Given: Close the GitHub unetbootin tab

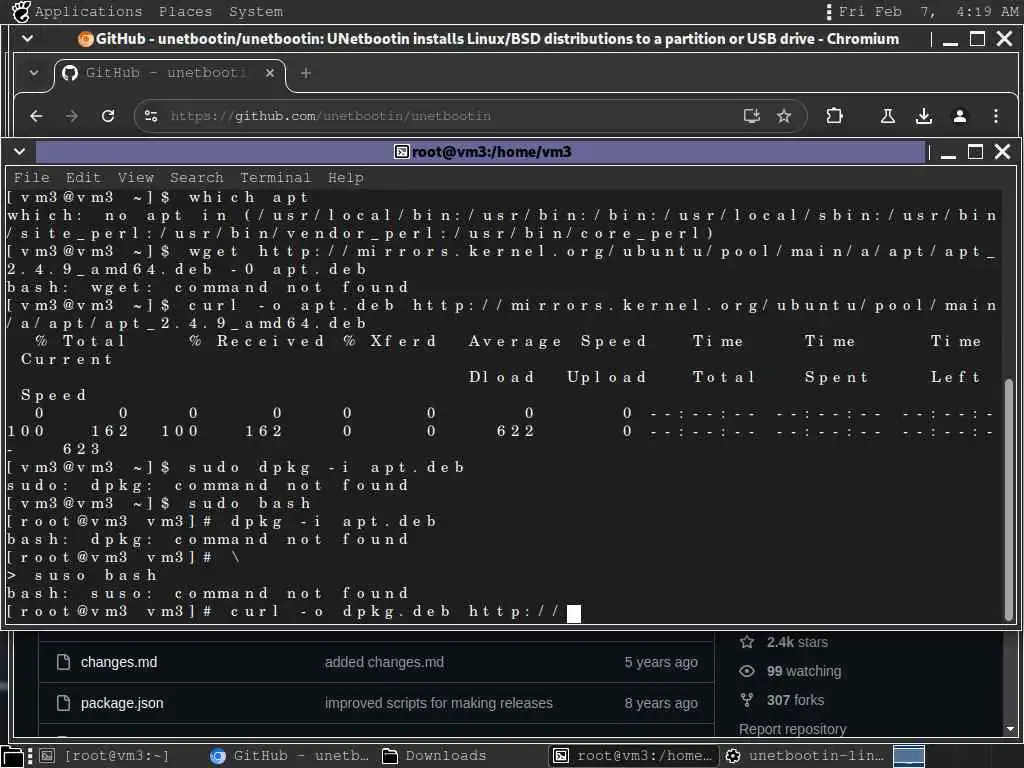Looking at the screenshot, I should (270, 73).
